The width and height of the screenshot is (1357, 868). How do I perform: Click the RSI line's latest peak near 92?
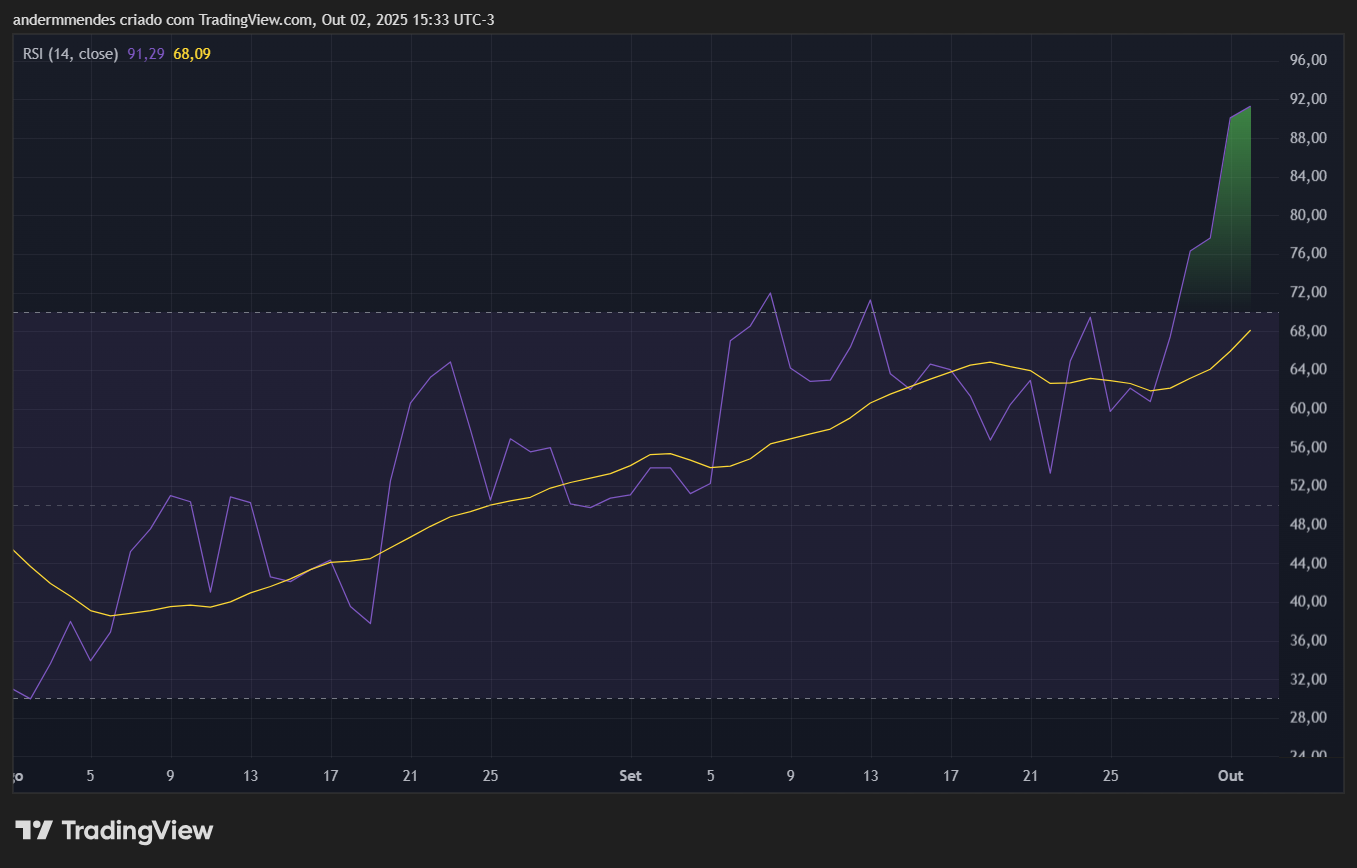click(1249, 106)
